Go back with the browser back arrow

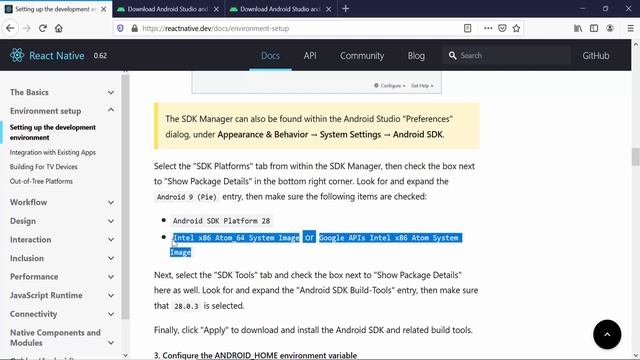[x=10, y=28]
